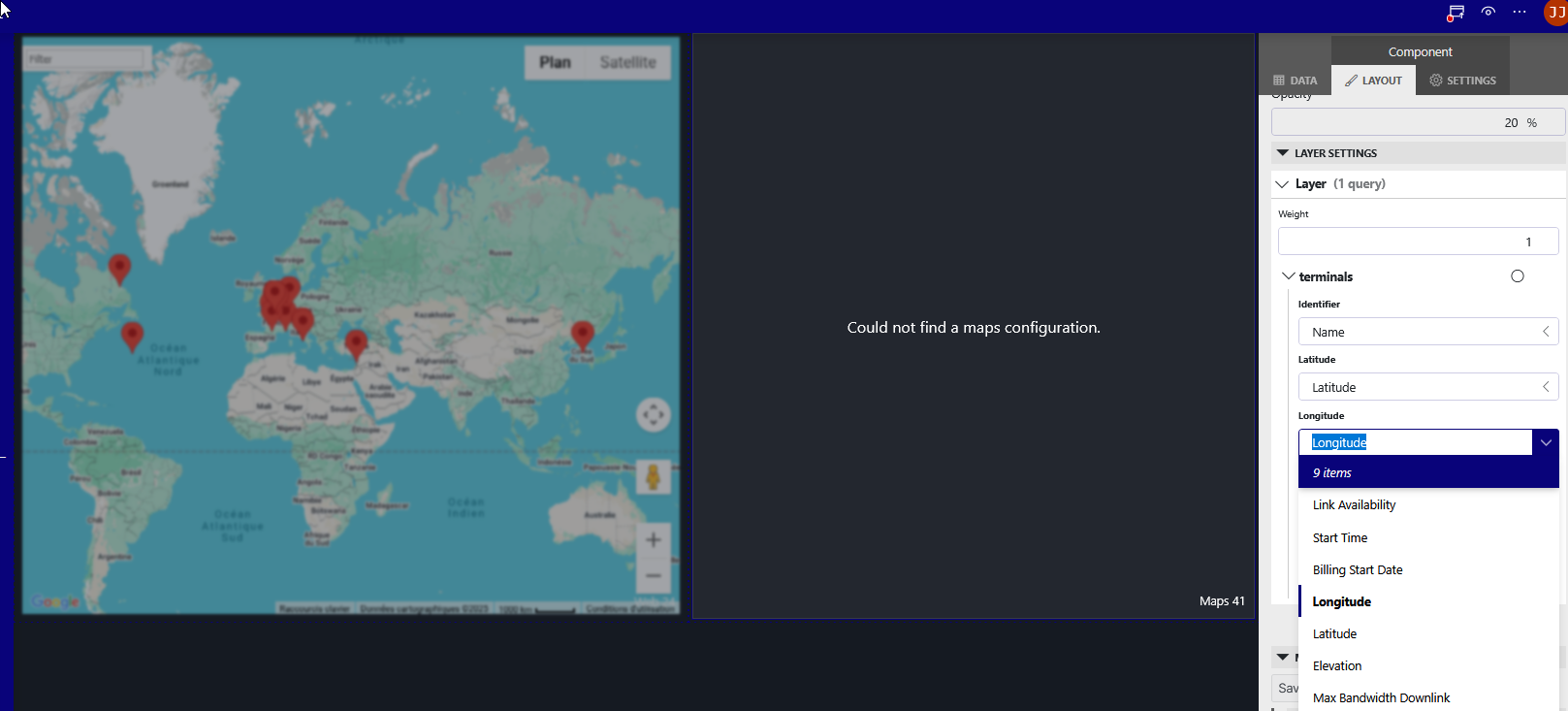Screen dimensions: 1568x711
Task: Choose Elevation from the list
Action: [1428, 666]
